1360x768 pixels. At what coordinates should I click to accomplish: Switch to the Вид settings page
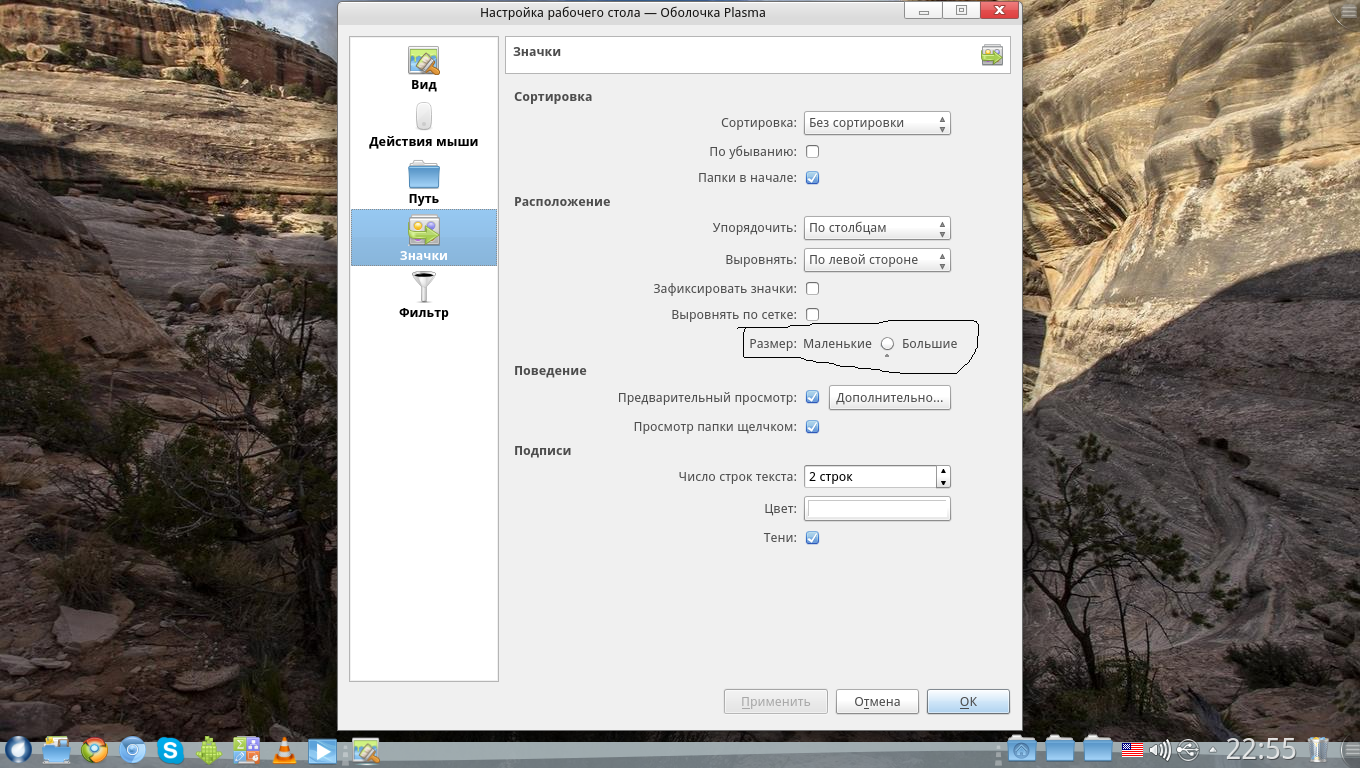(424, 68)
